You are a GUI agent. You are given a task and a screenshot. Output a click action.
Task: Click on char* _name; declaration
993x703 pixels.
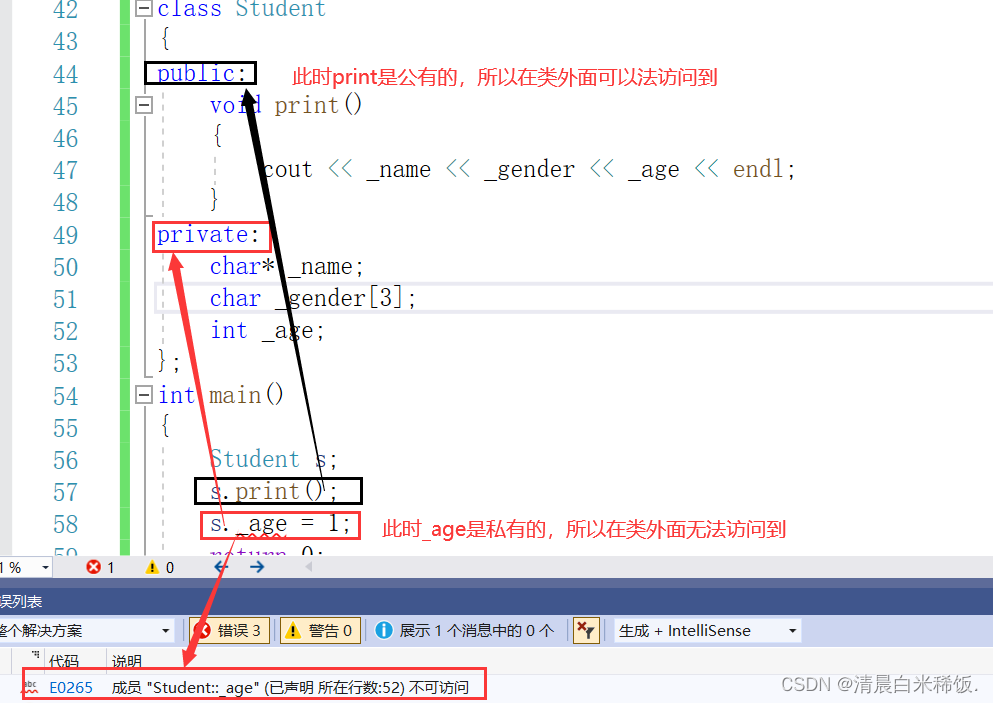click(x=287, y=267)
